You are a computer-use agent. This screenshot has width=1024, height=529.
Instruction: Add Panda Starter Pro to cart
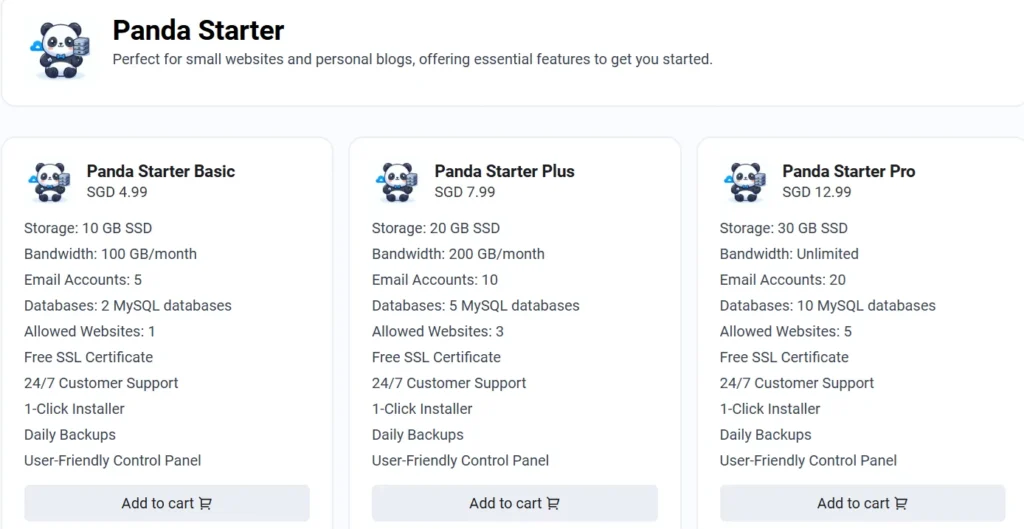(x=862, y=503)
